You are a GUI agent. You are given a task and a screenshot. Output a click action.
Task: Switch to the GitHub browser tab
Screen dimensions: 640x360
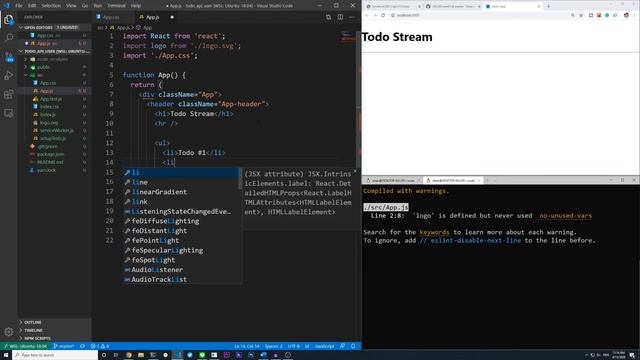pos(452,7)
